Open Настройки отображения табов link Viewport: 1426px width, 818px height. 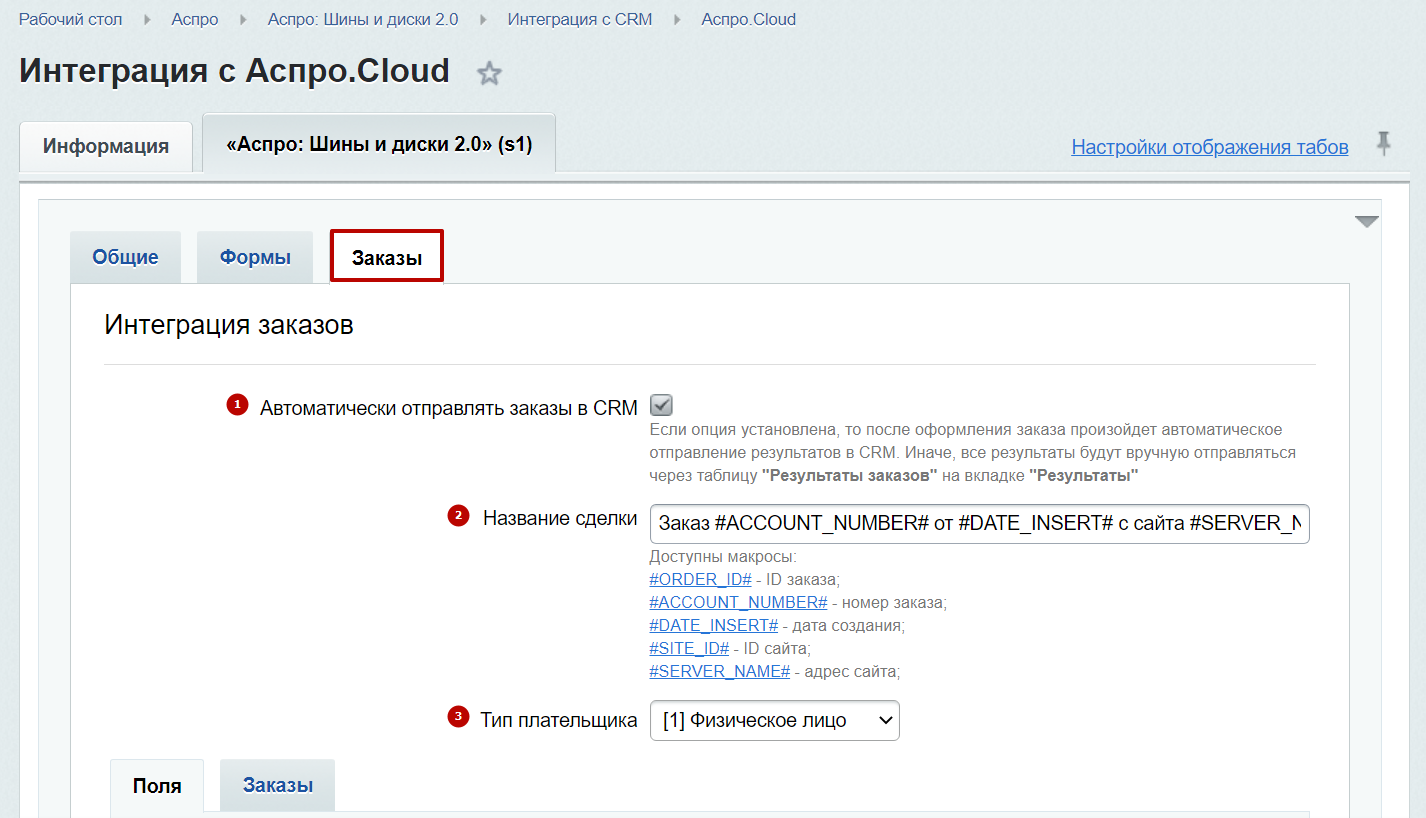point(1210,147)
